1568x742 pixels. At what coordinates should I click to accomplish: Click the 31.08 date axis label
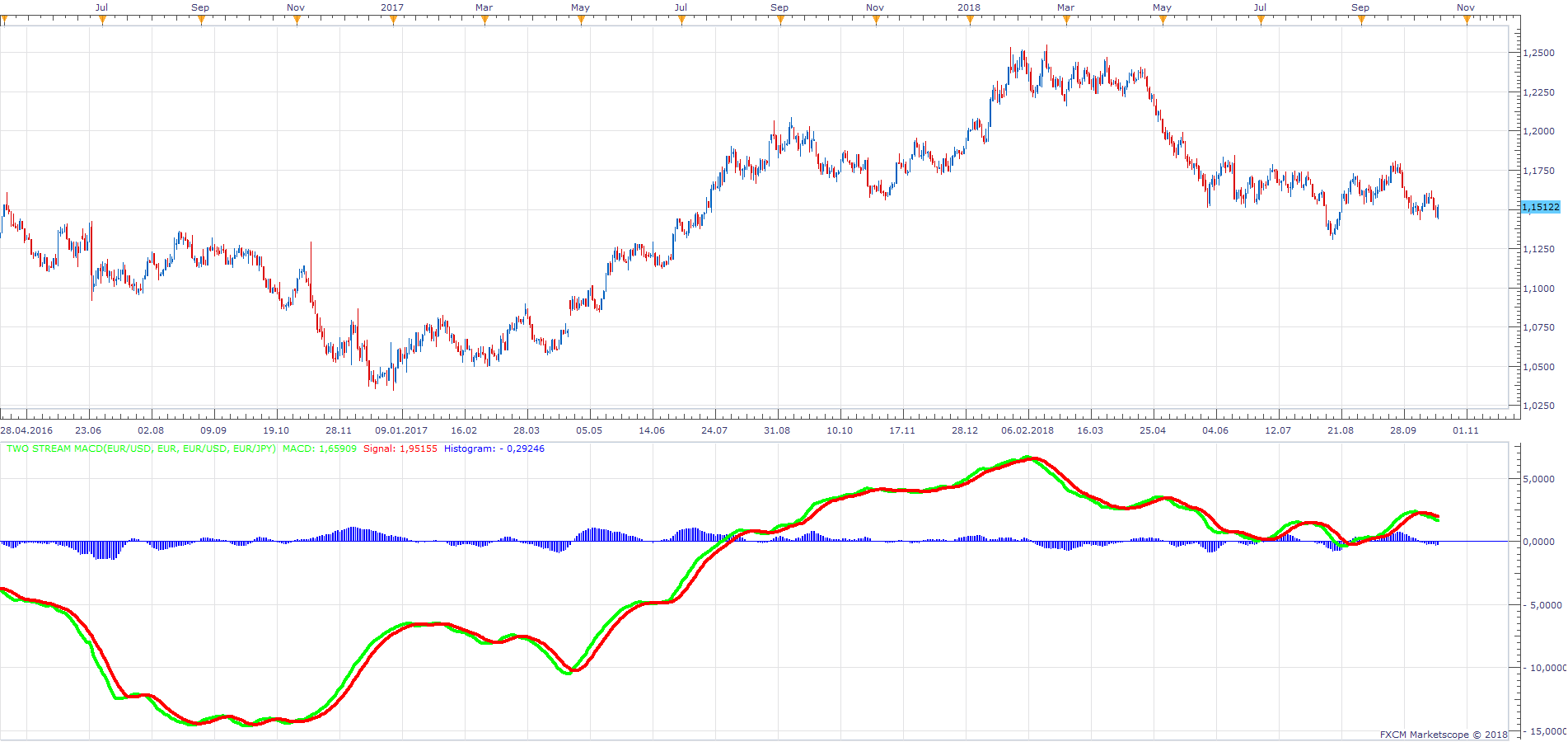777,430
